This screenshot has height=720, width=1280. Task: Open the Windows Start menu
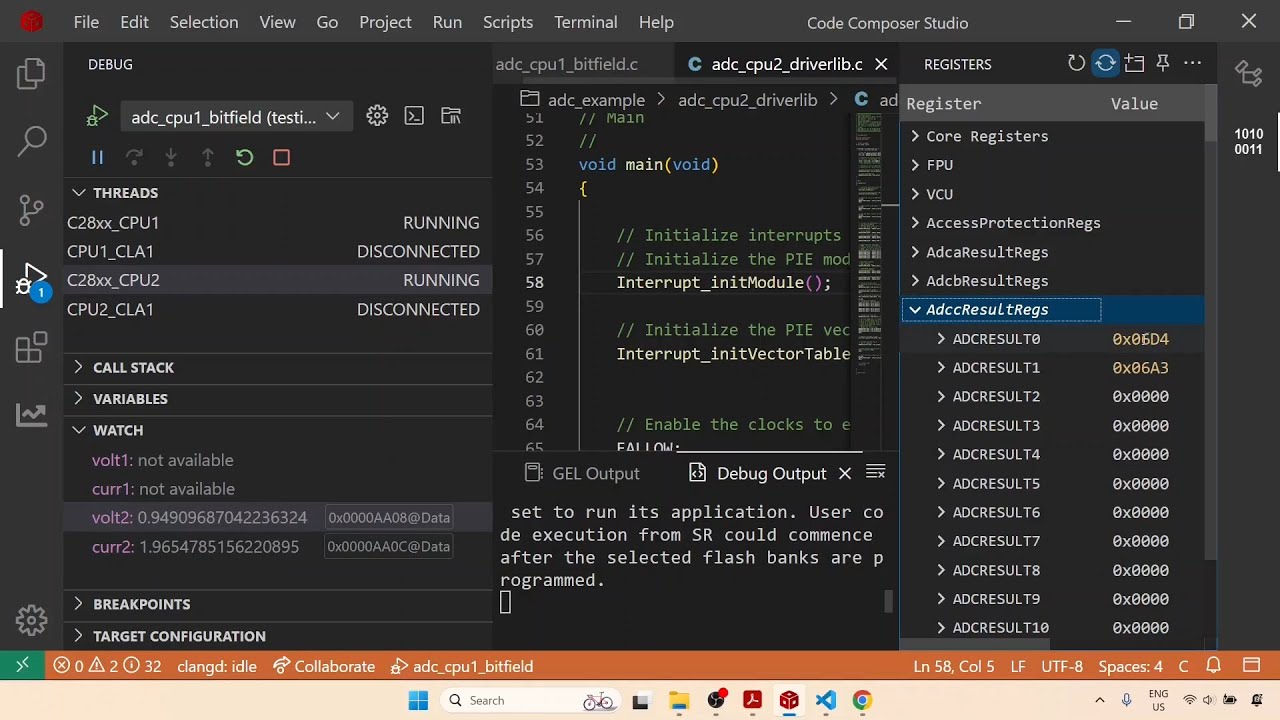[418, 700]
